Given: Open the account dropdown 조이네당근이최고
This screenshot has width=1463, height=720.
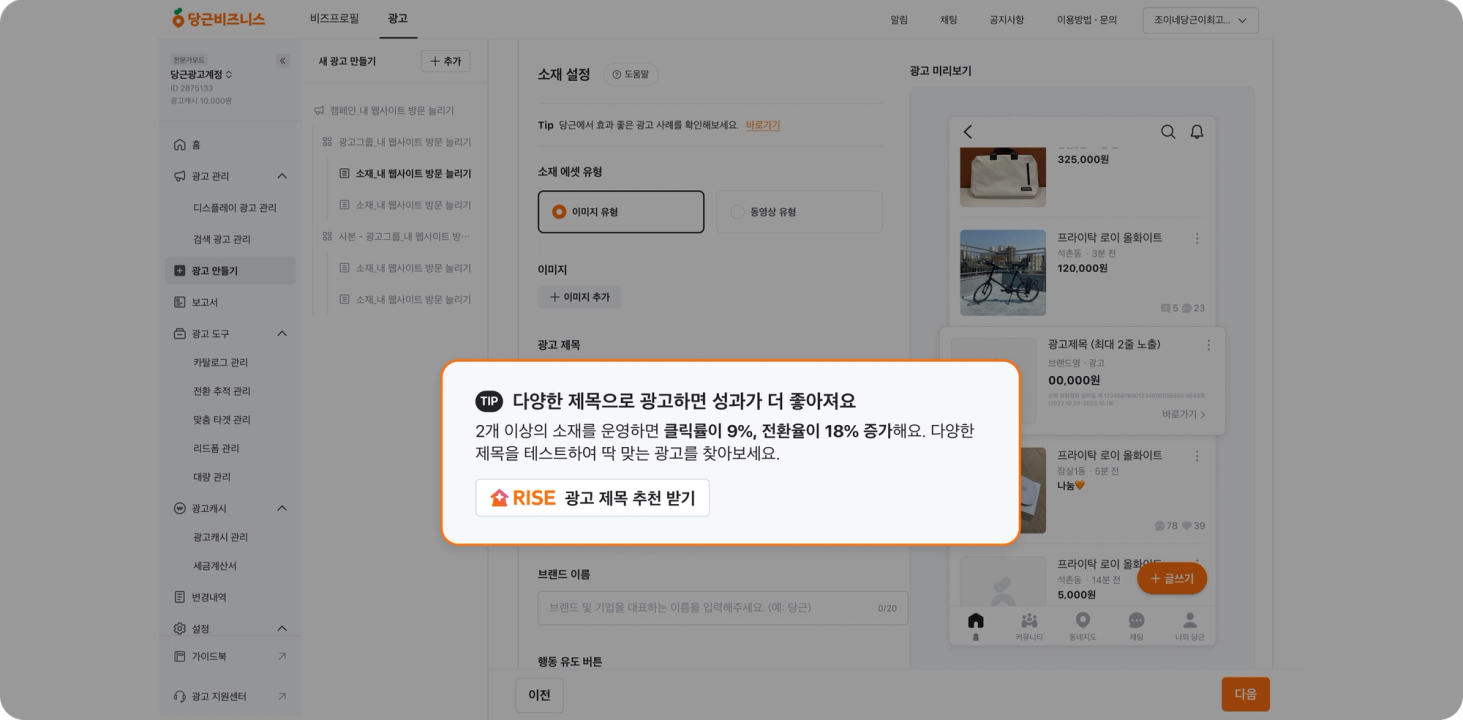Looking at the screenshot, I should click(x=1201, y=20).
